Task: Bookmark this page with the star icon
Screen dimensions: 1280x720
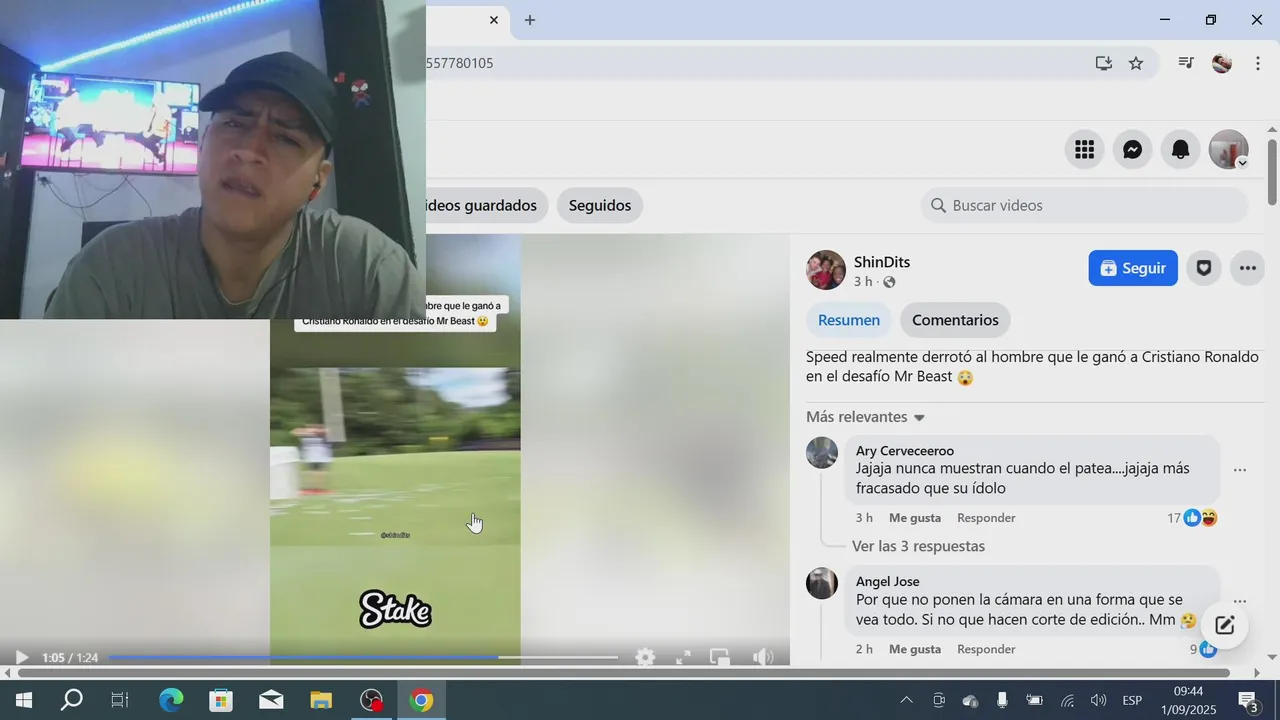Action: click(x=1136, y=63)
